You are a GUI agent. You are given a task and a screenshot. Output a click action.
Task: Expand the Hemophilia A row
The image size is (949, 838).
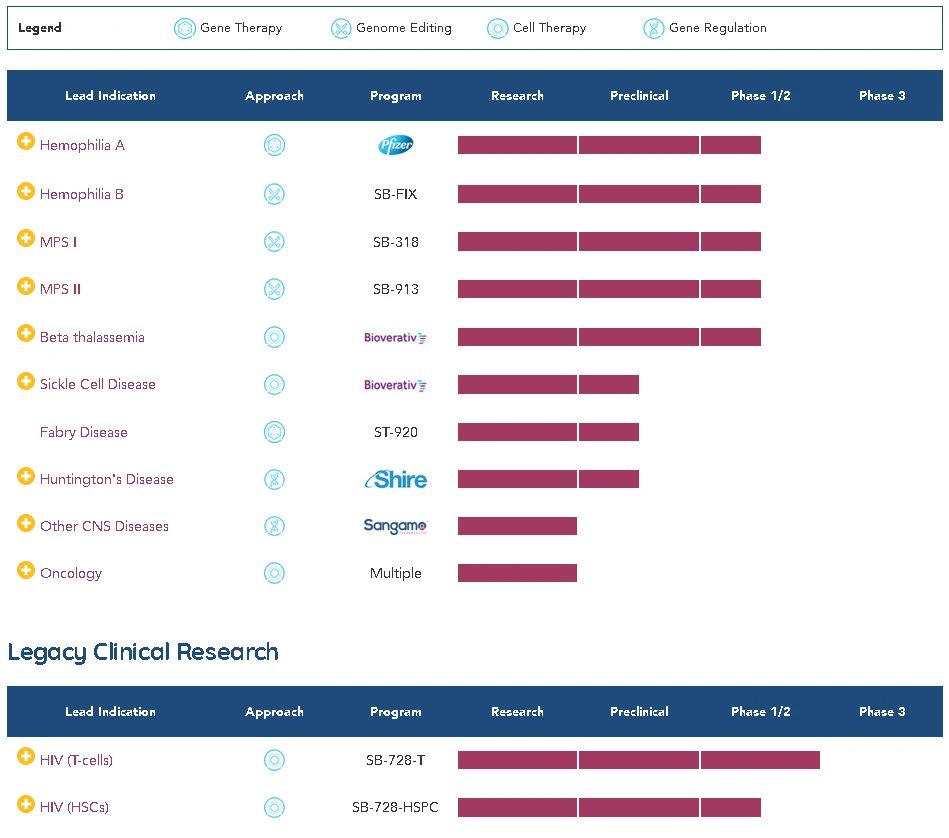(26, 142)
